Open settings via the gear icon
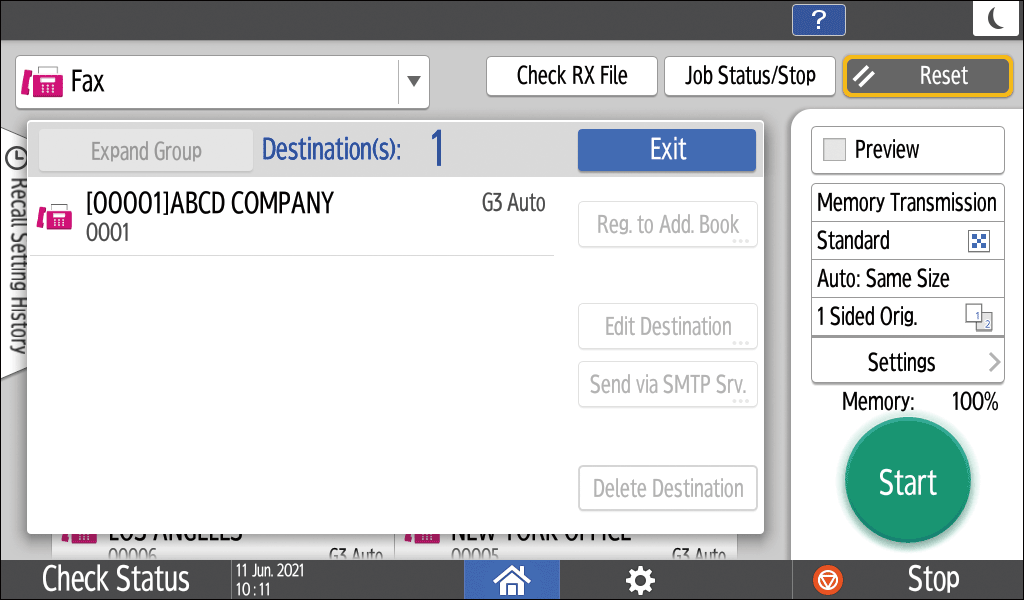The image size is (1024, 600). [x=639, y=579]
